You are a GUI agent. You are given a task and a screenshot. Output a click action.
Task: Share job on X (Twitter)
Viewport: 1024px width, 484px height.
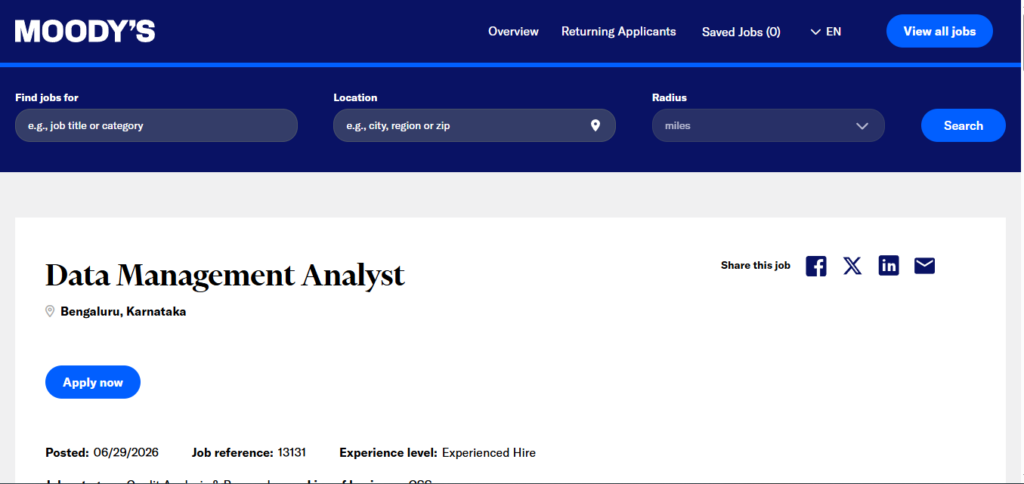coord(852,266)
